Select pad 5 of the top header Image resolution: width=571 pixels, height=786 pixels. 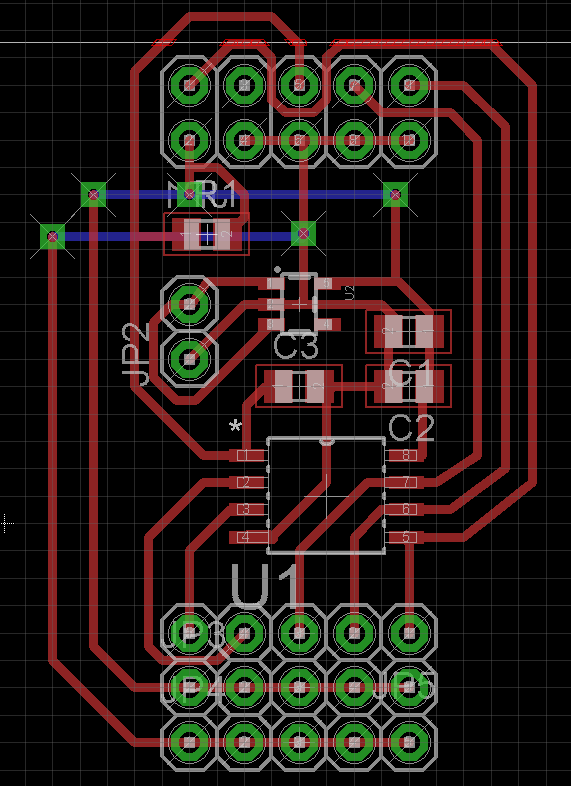coord(299,85)
